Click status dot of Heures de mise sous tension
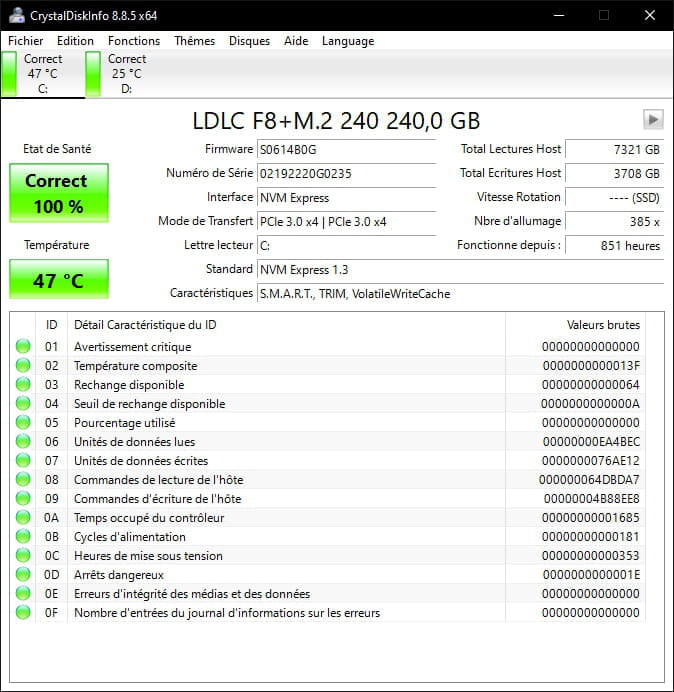This screenshot has width=674, height=692. pos(23,555)
